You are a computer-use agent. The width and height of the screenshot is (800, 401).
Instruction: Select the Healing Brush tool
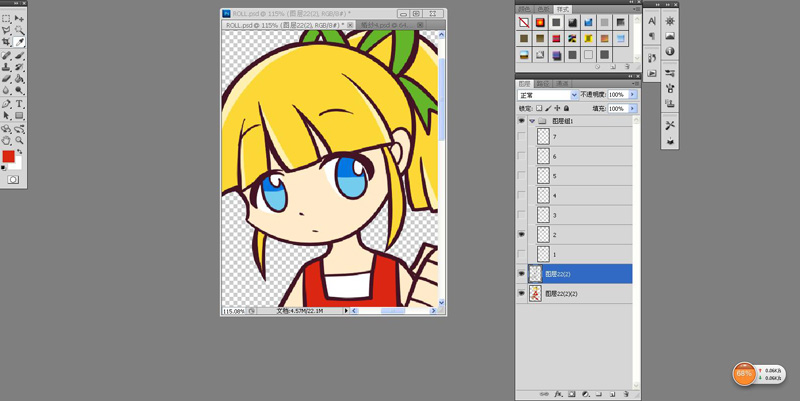tap(6, 56)
